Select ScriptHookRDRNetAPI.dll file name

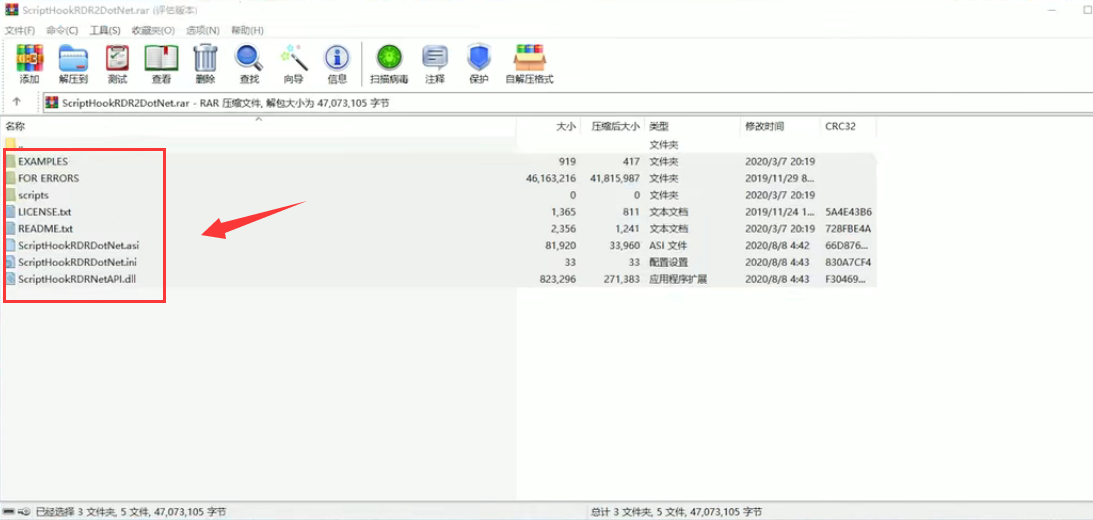pyautogui.click(x=77, y=280)
